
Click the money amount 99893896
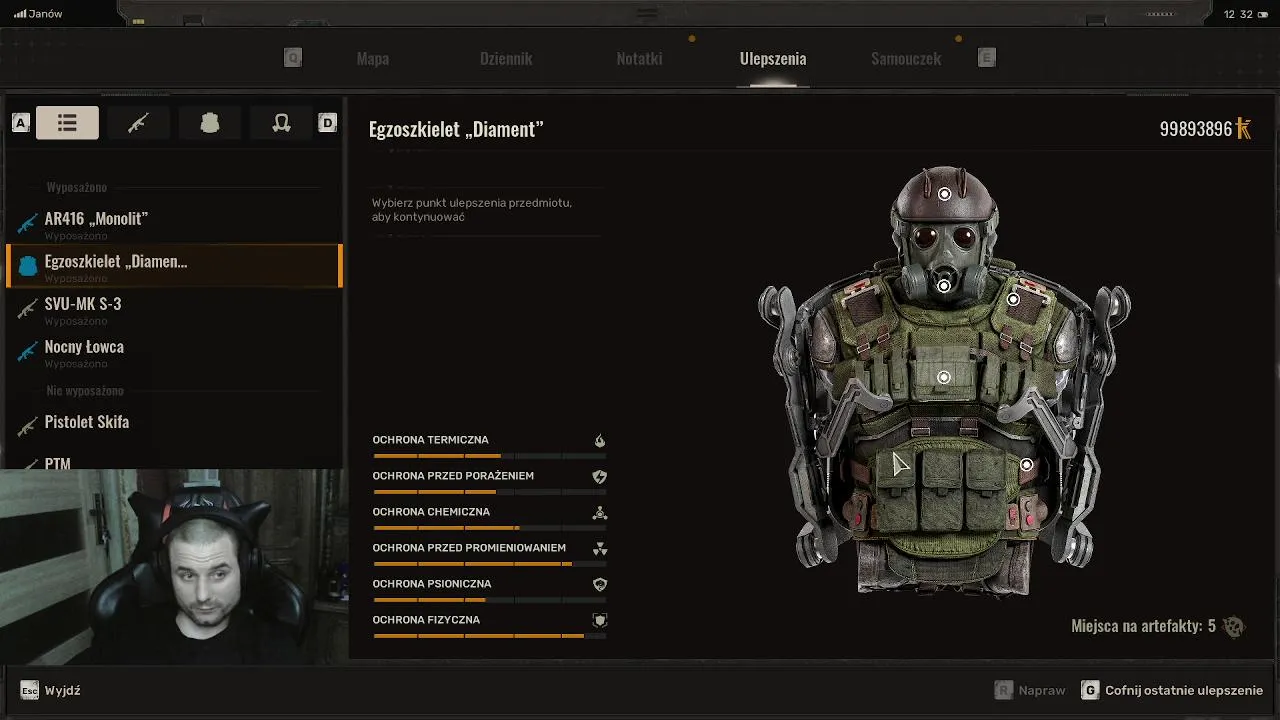tap(1196, 129)
